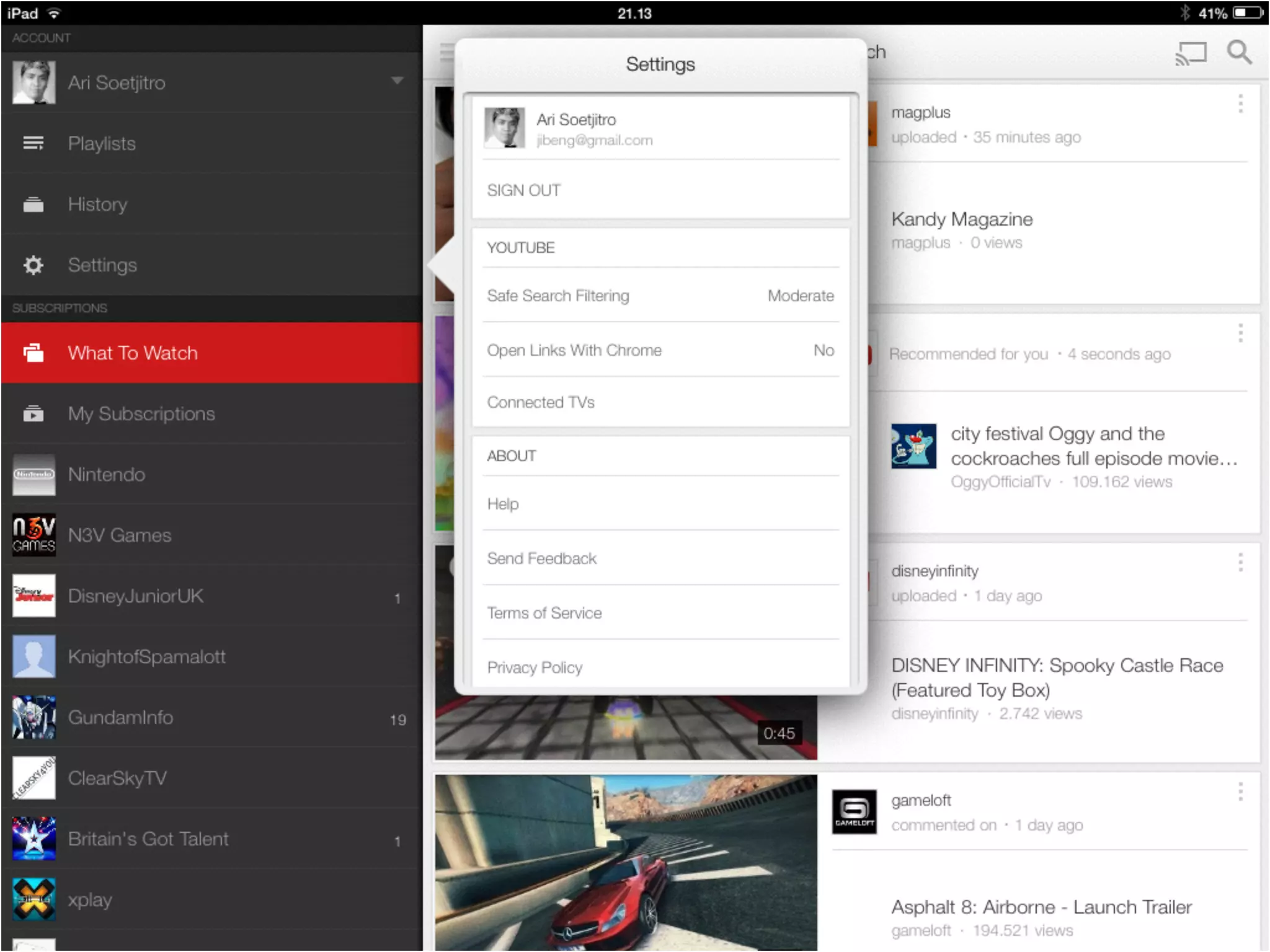Viewport: 1270px width, 952px height.
Task: Tap the History icon in sidebar
Action: point(33,205)
